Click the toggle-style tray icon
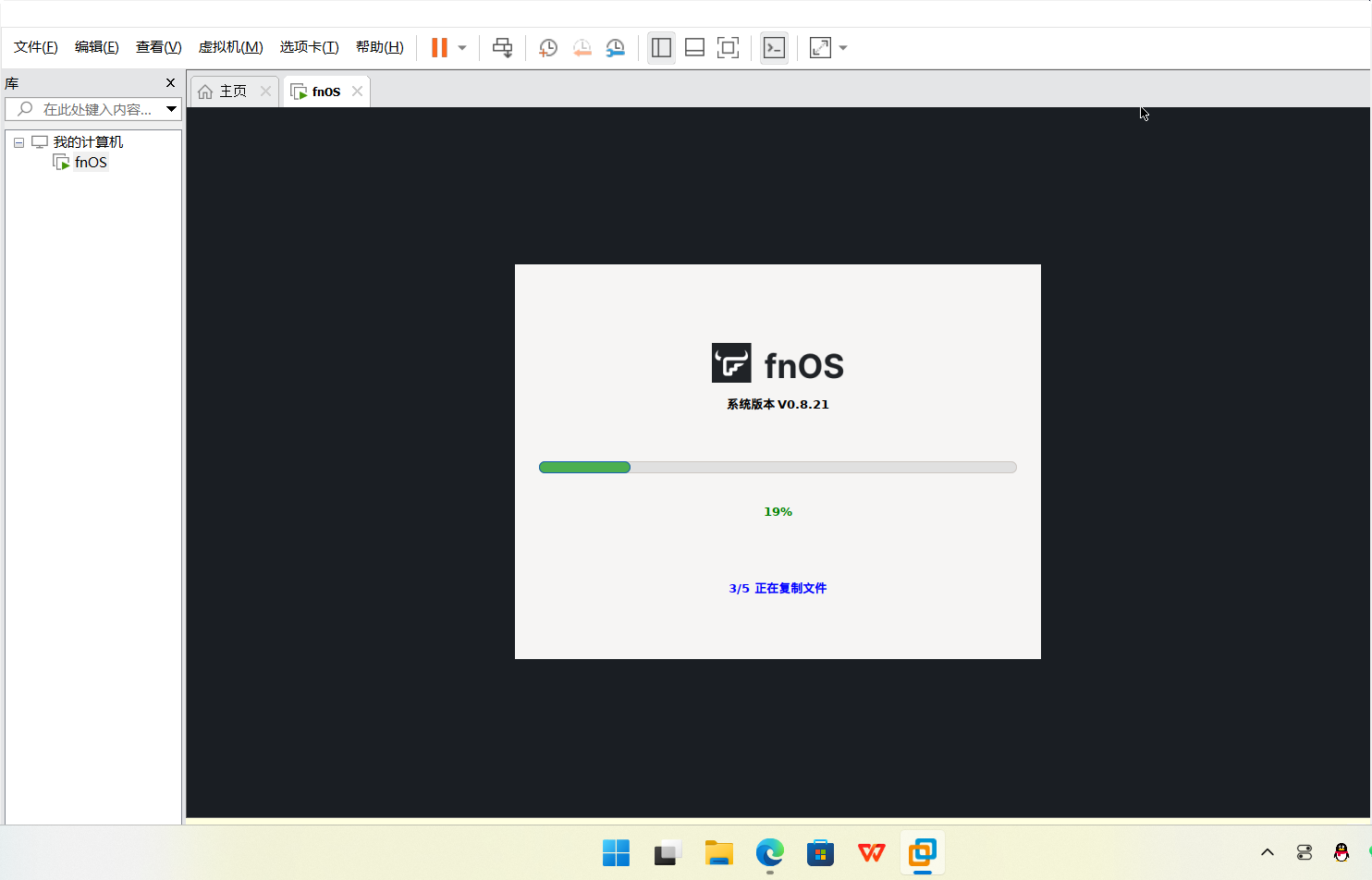The image size is (1372, 880). click(1305, 852)
